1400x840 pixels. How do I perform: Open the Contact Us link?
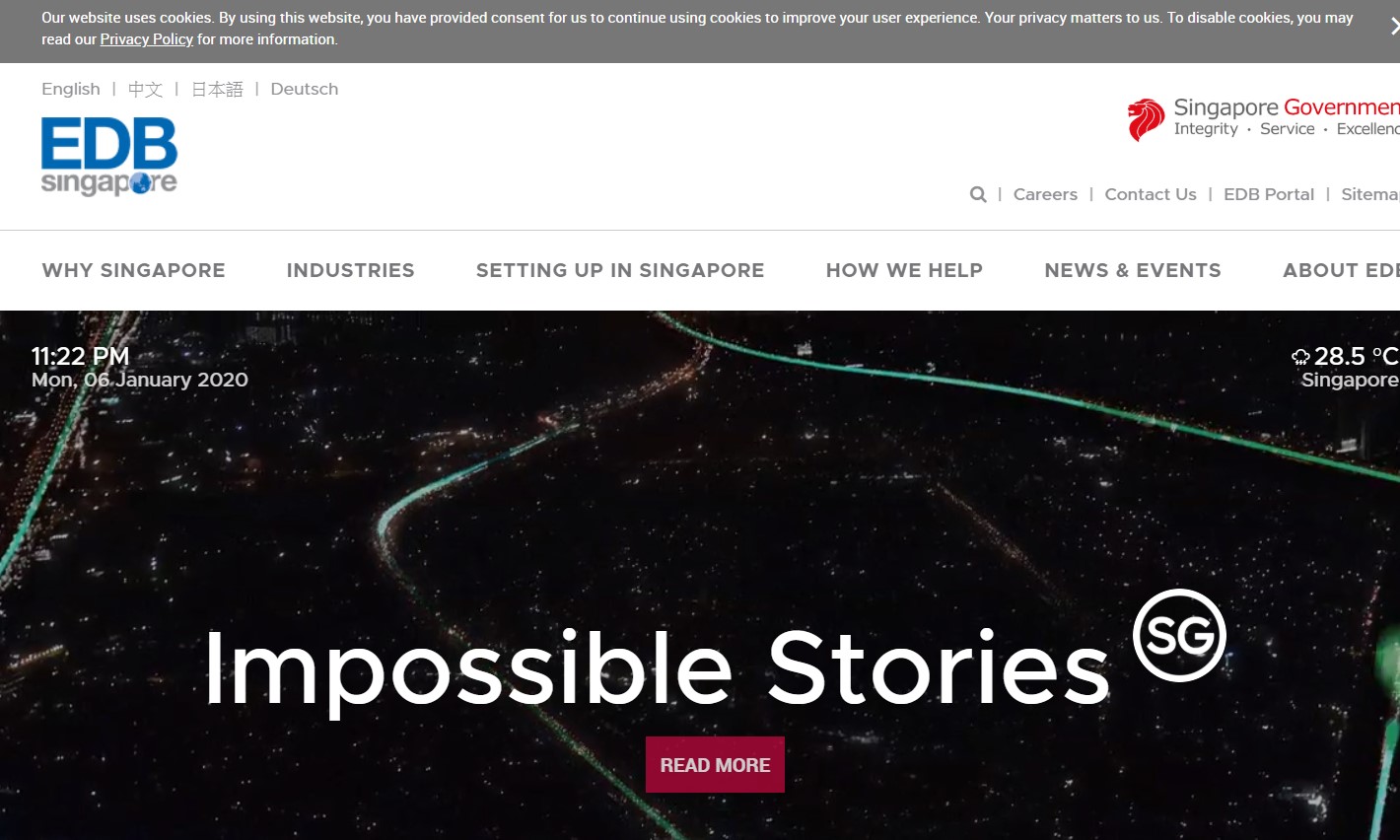pyautogui.click(x=1151, y=194)
